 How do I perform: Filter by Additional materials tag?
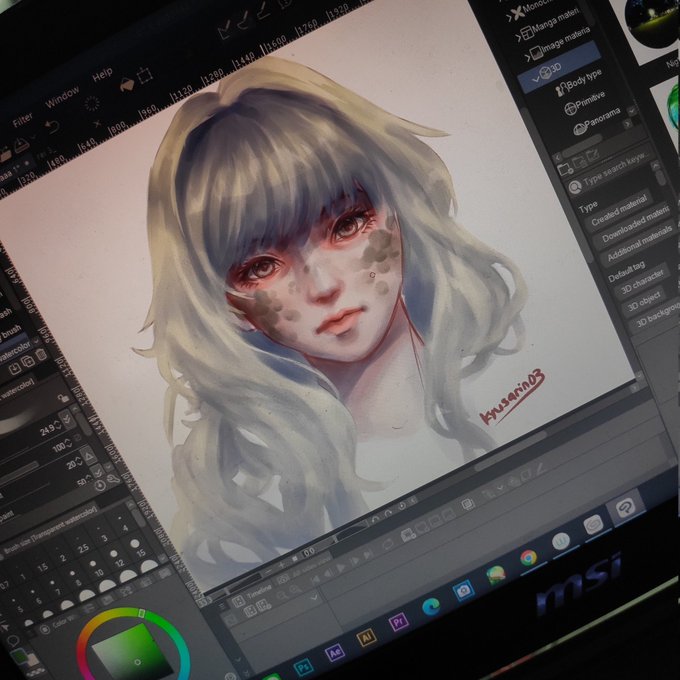(x=639, y=243)
